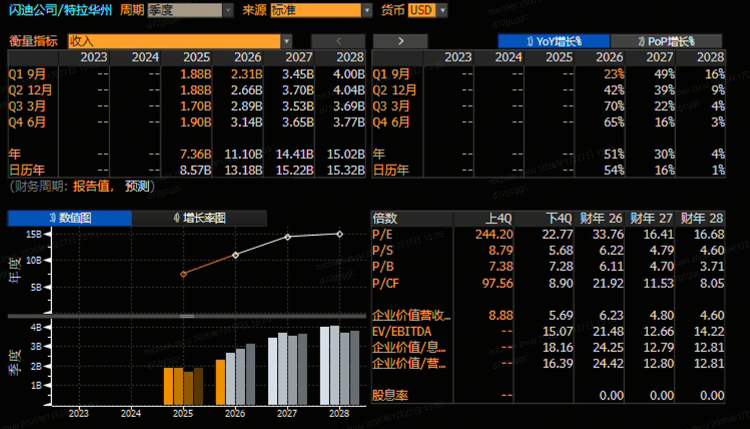Screen dimensions: 750x429
Task: Expand the 衡量指标 收入 metric dropdown
Action: [x=166, y=41]
